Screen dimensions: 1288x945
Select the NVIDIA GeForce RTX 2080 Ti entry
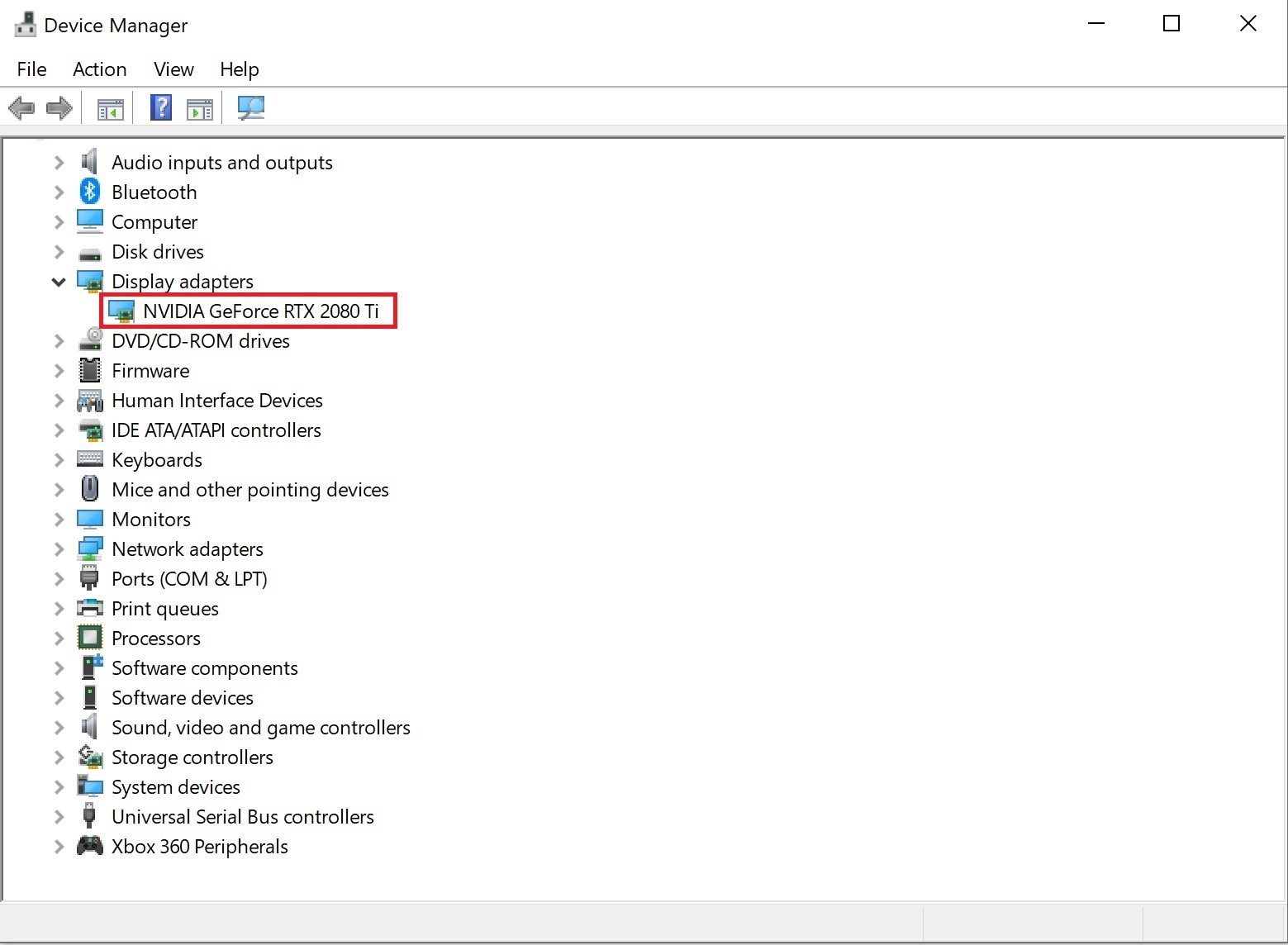coord(262,311)
